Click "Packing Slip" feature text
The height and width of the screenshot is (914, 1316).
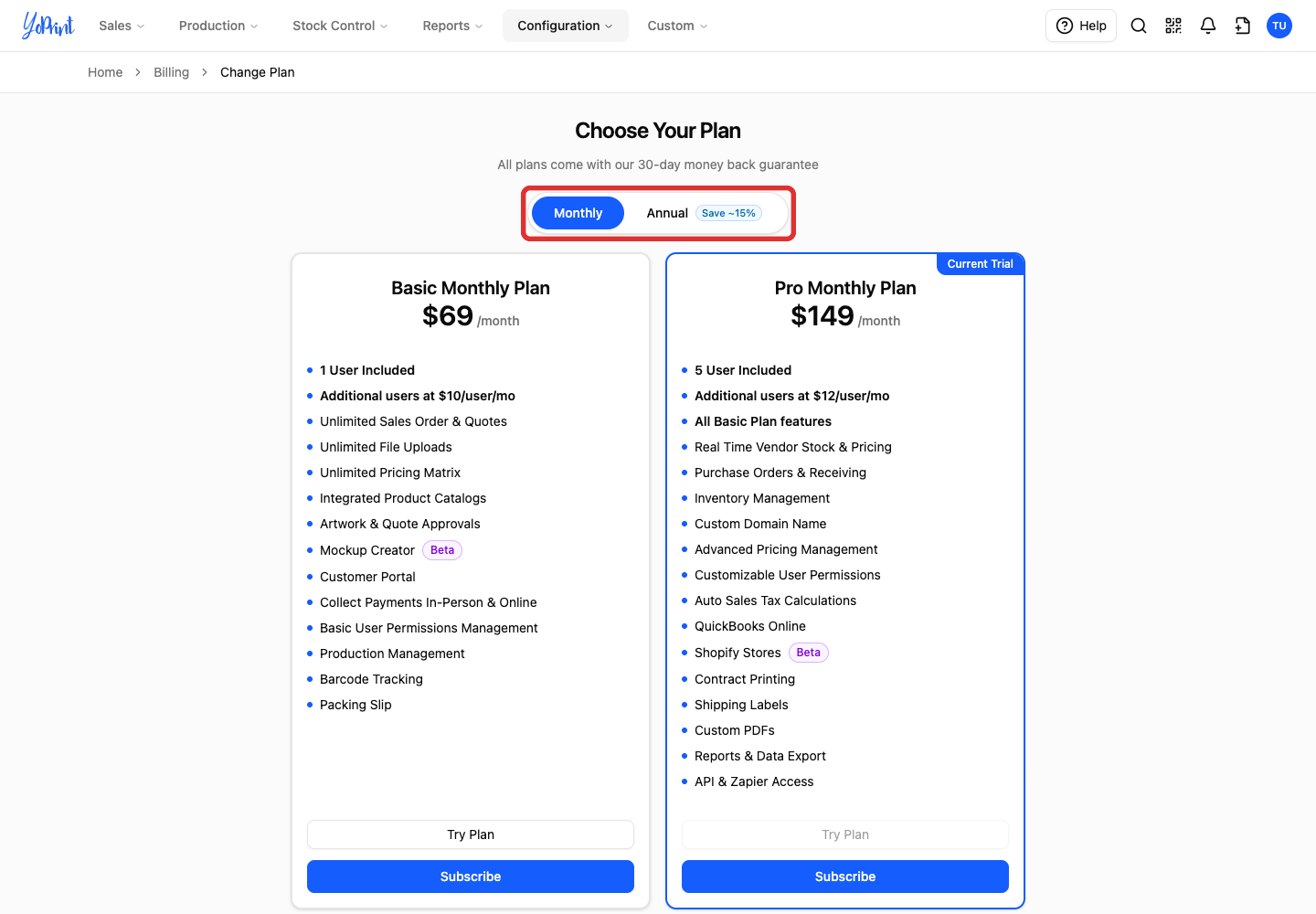pyautogui.click(x=356, y=705)
